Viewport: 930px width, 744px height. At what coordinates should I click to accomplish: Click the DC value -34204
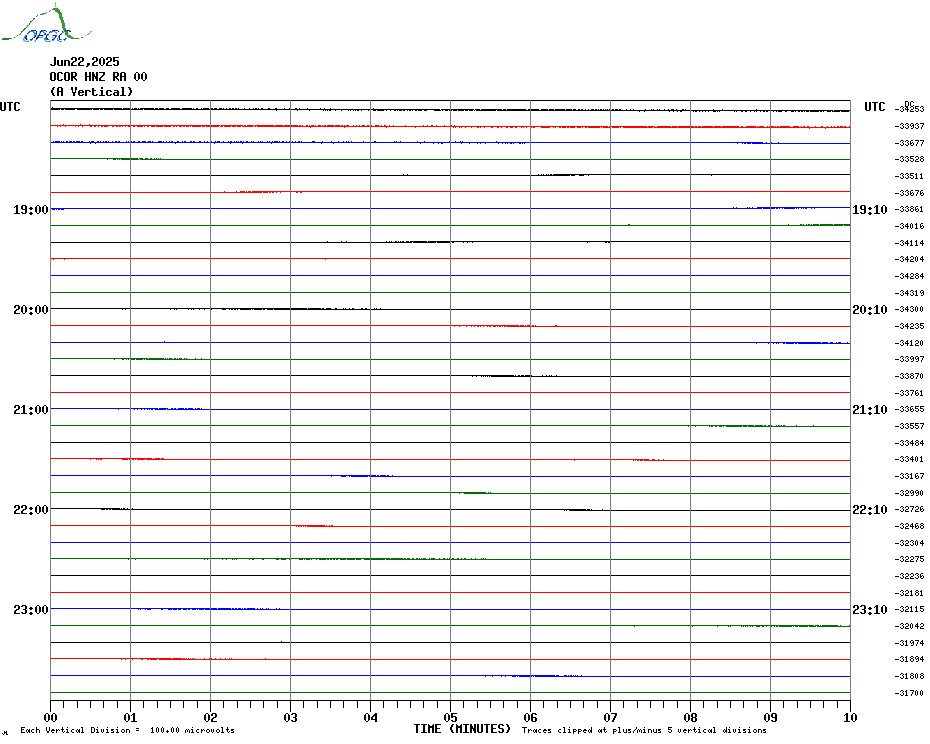pyautogui.click(x=909, y=259)
